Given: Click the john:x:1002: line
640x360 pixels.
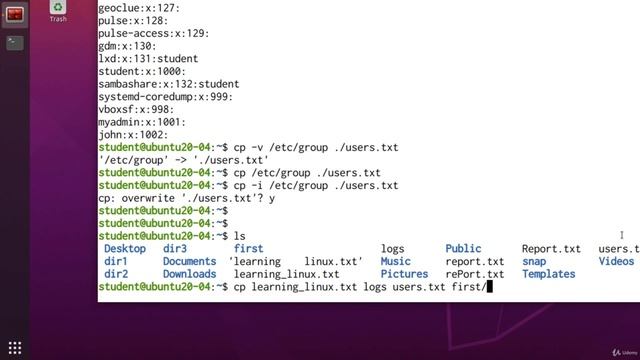Looking at the screenshot, I should point(133,135).
